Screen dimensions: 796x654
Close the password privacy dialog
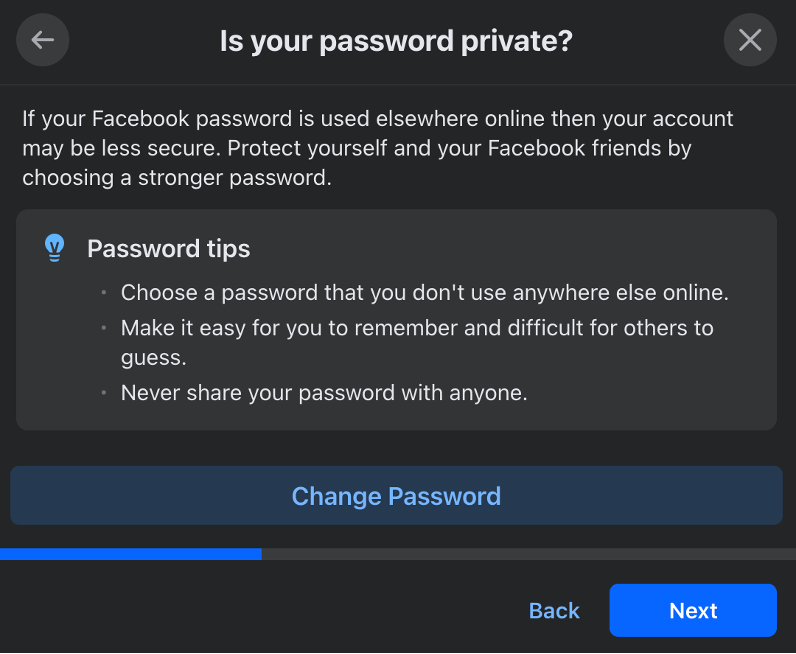750,40
